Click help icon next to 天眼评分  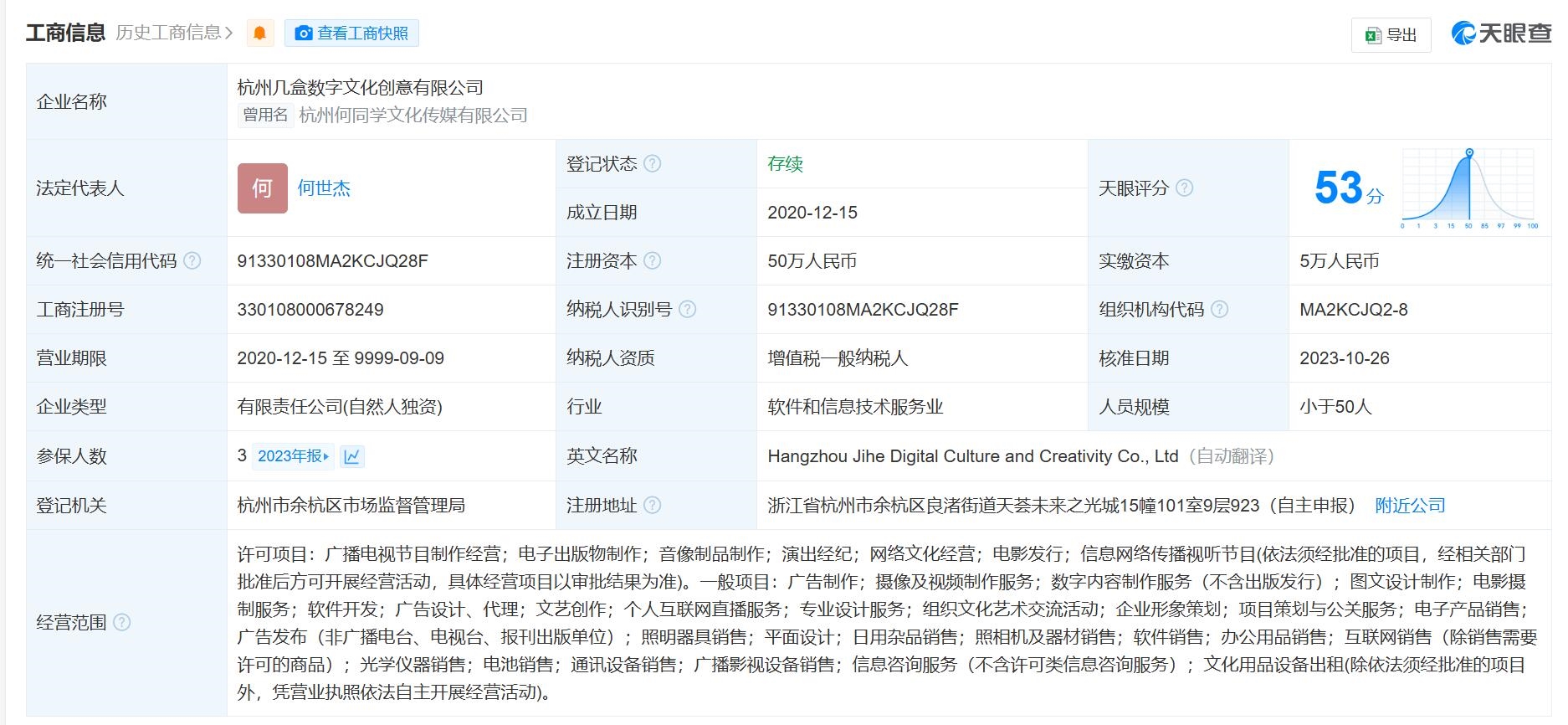coord(1185,188)
